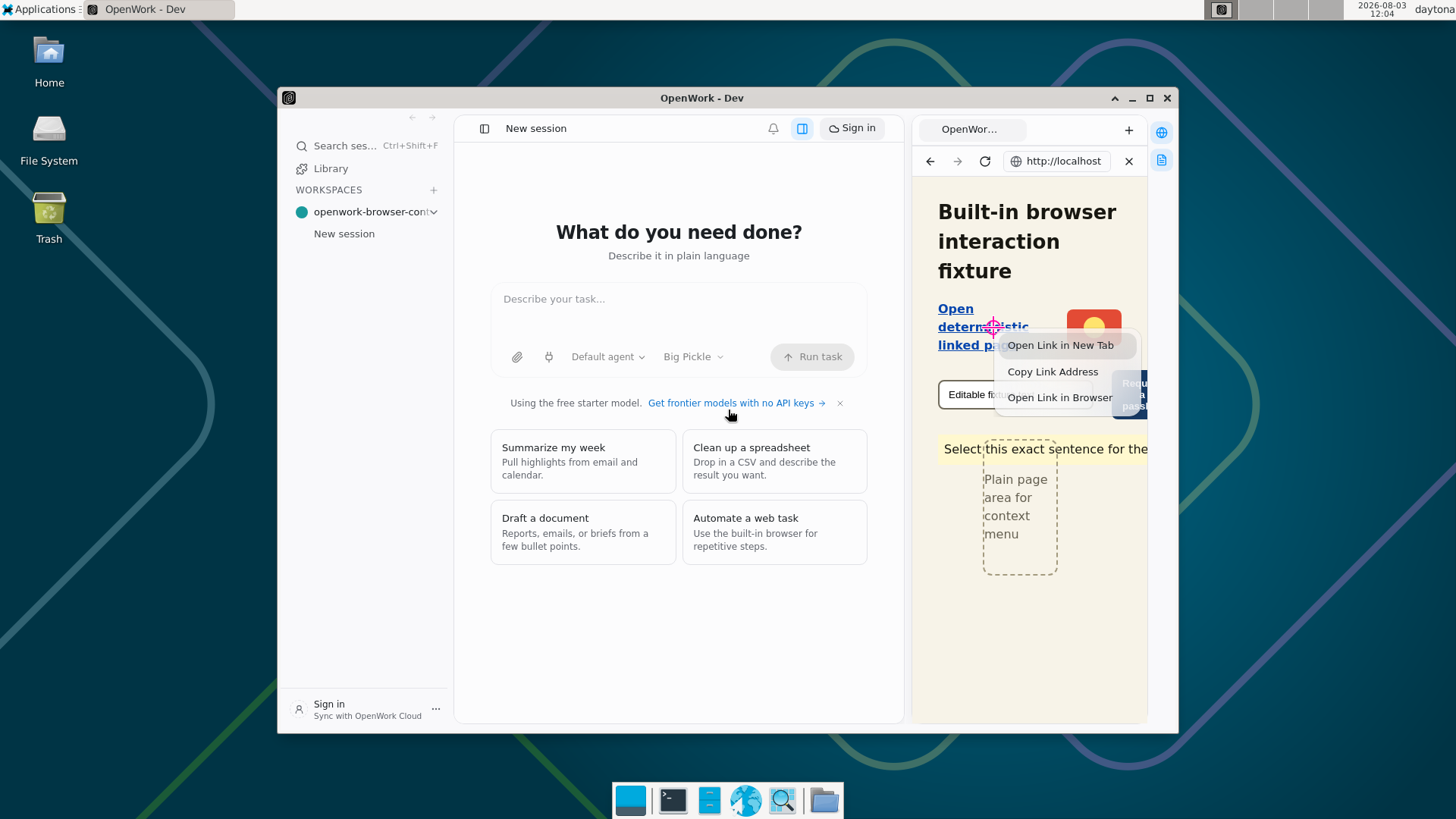Go back in built-in browser
Image resolution: width=1456 pixels, height=819 pixels.
[930, 162]
